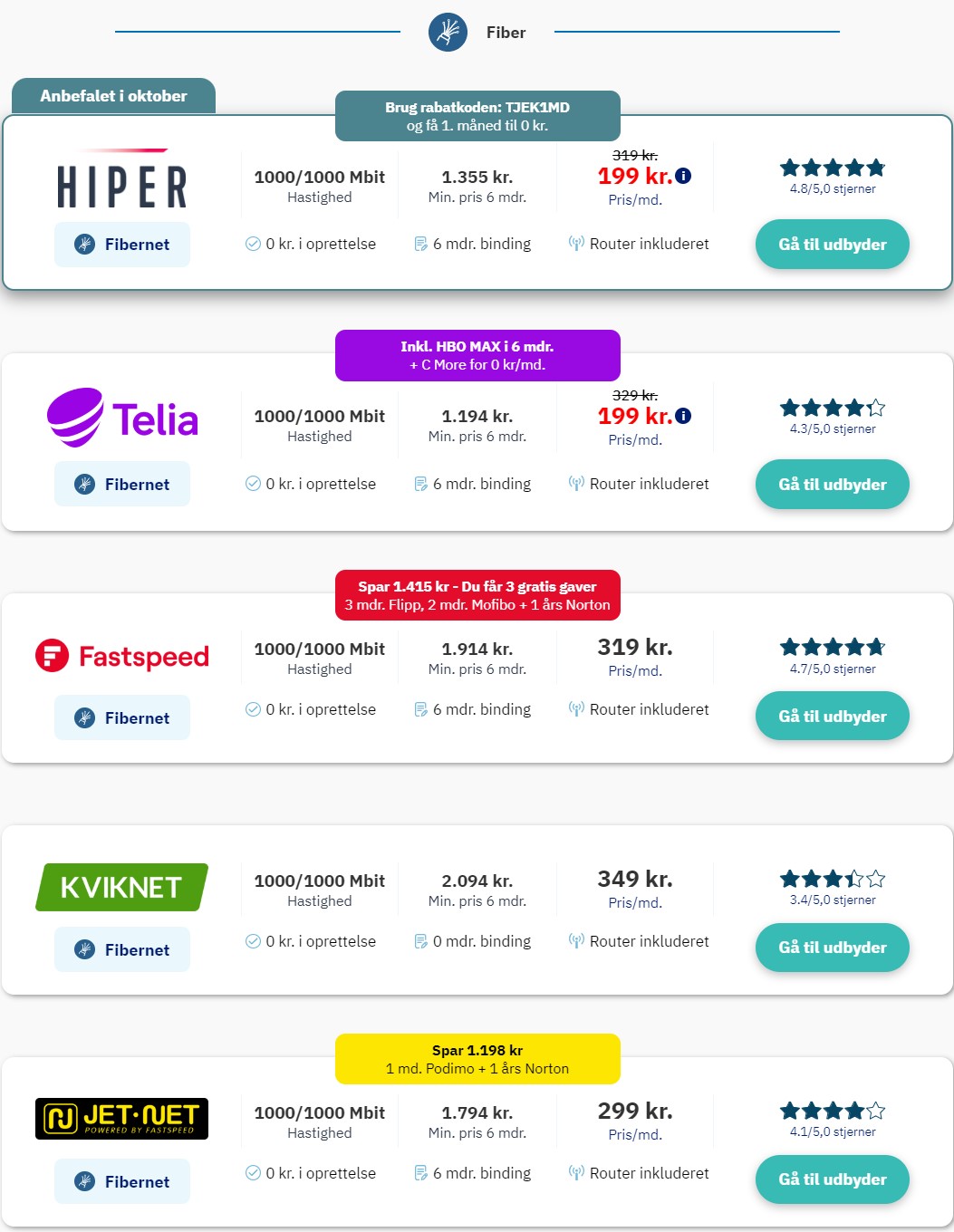Click binding document icon in Fastspeed row
Viewport: 954px width, 1232px height.
(420, 709)
